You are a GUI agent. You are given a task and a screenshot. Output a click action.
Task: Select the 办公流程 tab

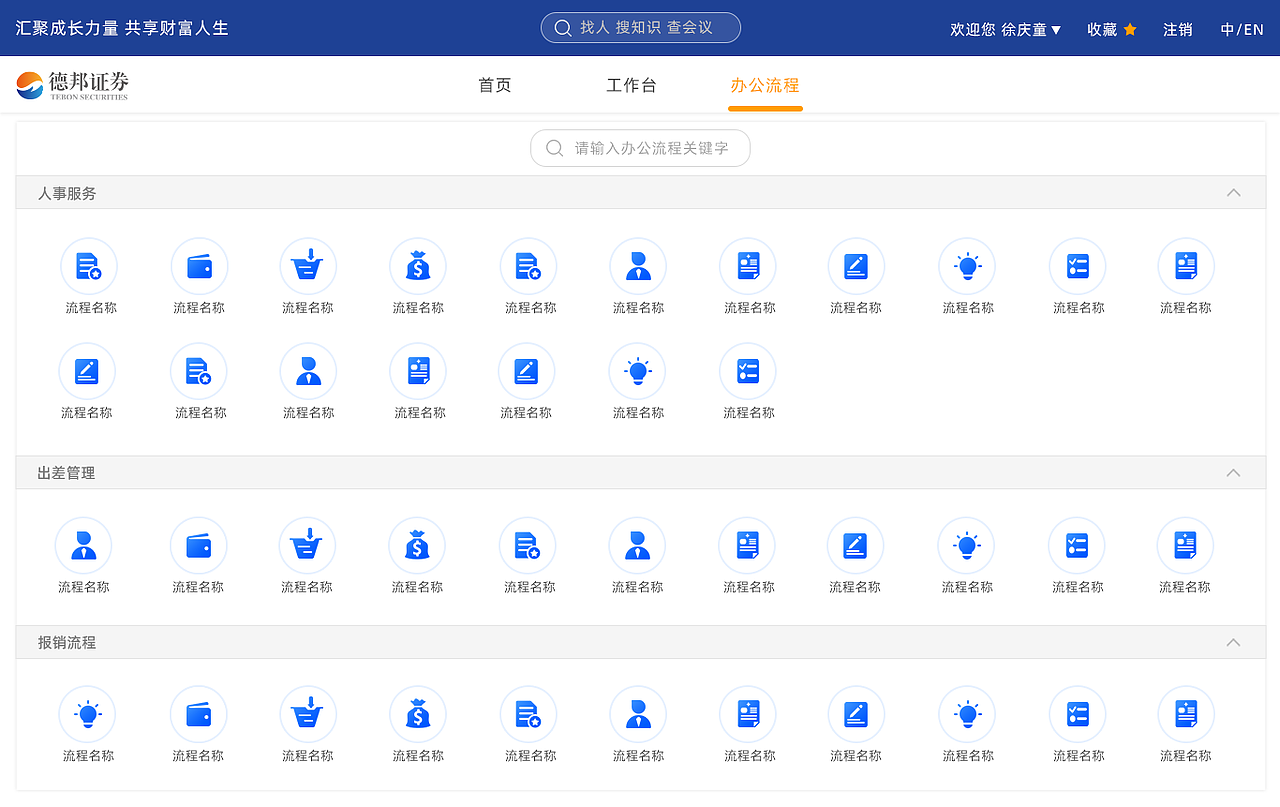click(x=765, y=86)
